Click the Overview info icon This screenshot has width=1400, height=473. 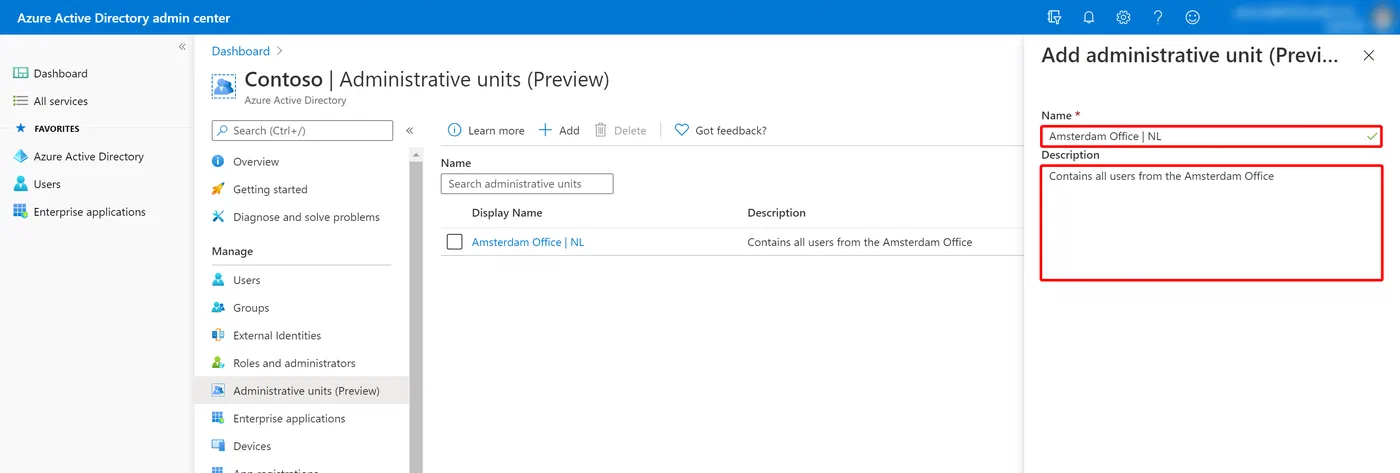tap(218, 161)
